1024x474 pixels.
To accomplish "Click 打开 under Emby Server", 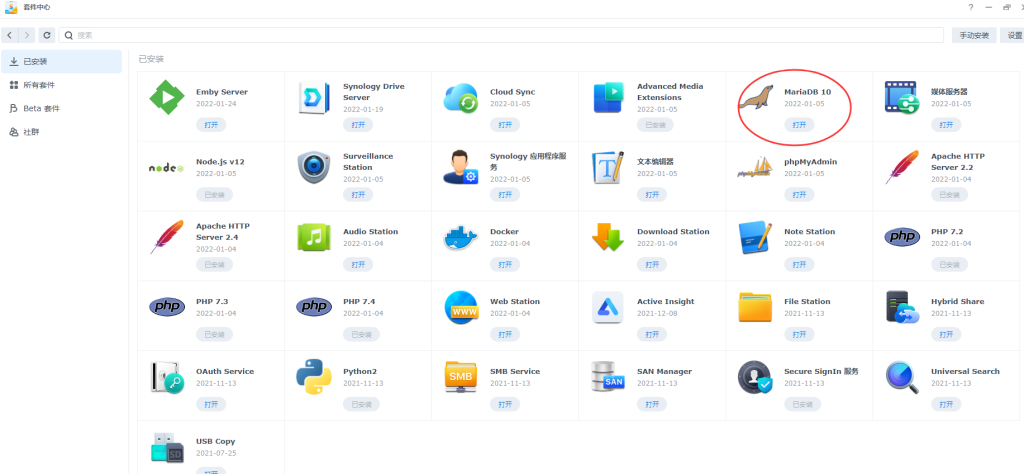I will click(211, 125).
